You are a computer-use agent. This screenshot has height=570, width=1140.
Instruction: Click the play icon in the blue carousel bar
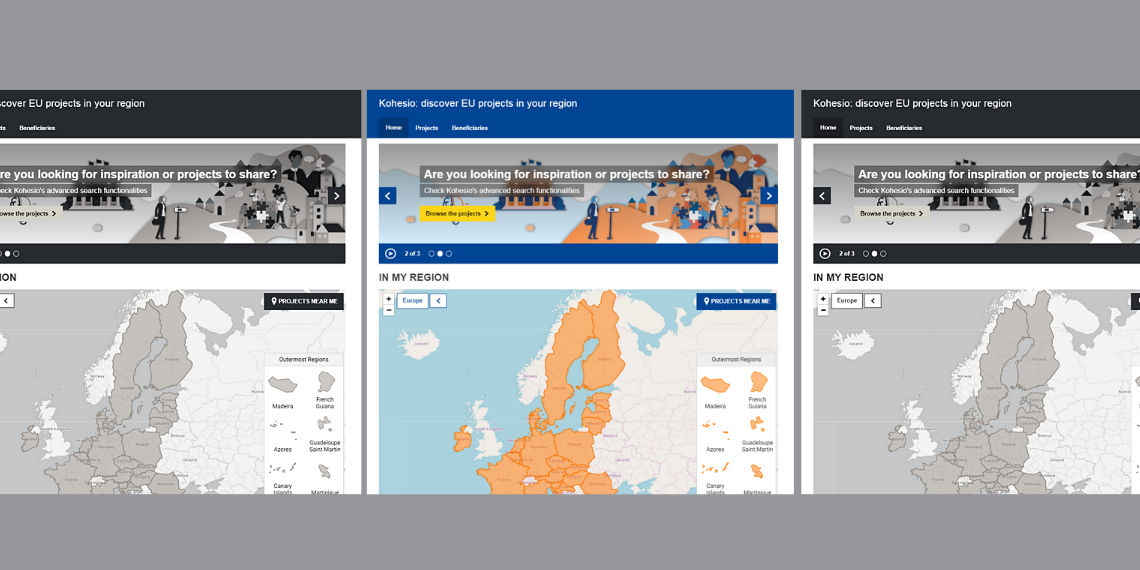pos(390,254)
